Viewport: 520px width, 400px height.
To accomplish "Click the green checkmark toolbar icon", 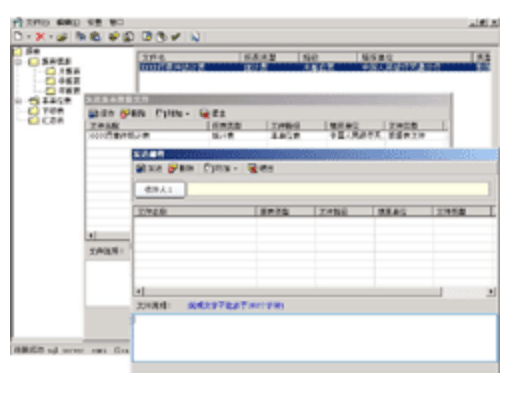I will [176, 36].
